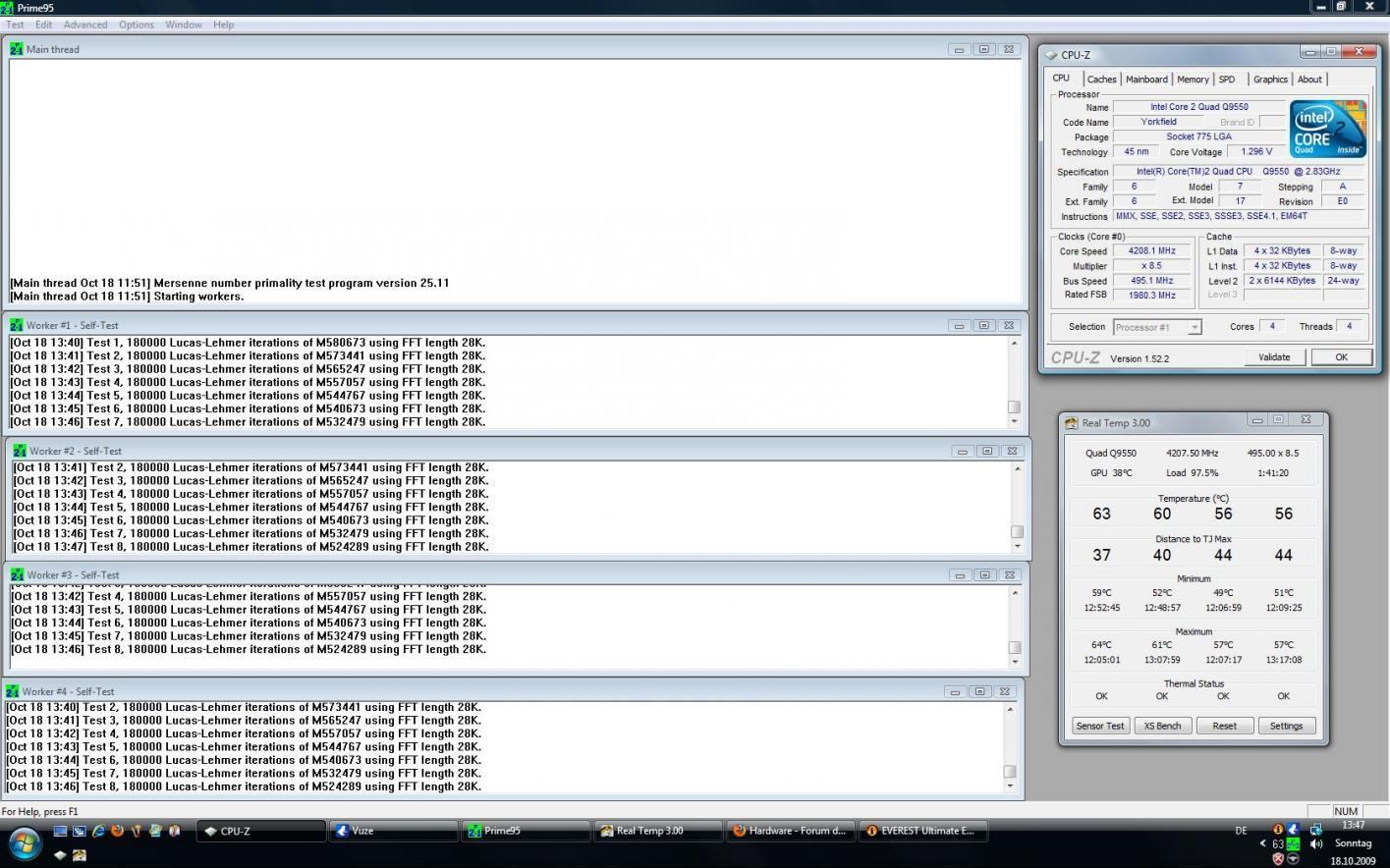
Task: Click XS Bench in Real Temp
Action: [1162, 726]
